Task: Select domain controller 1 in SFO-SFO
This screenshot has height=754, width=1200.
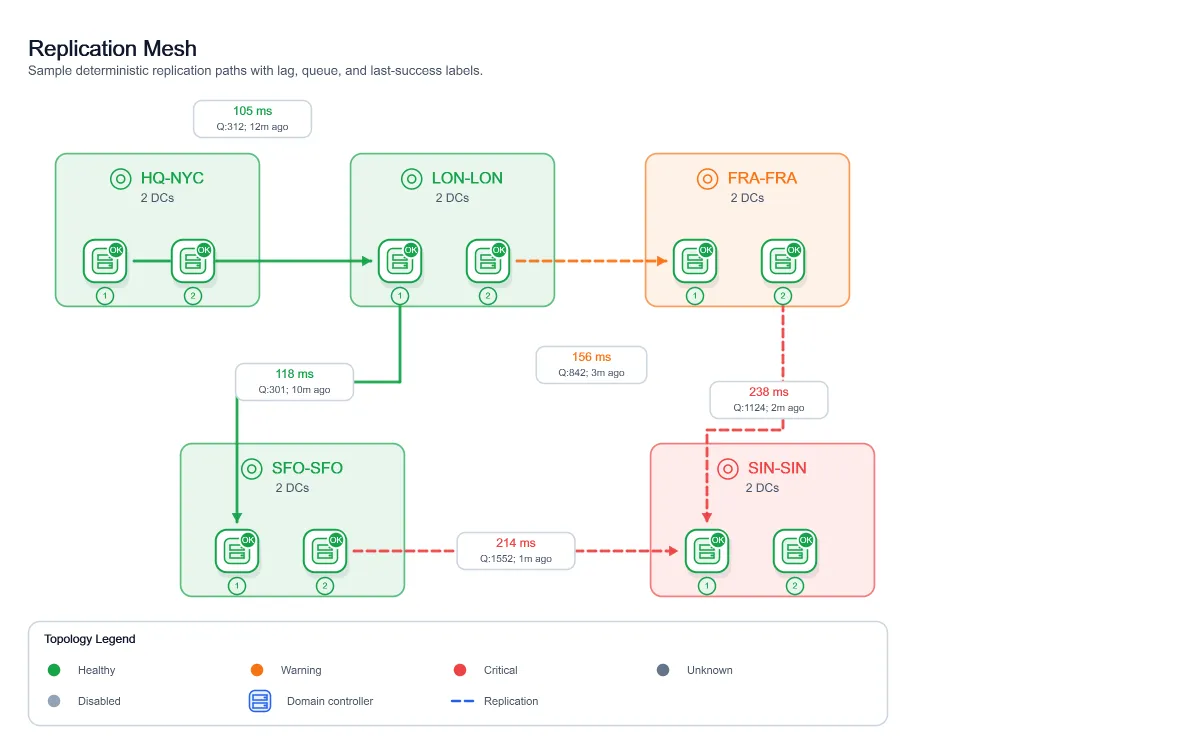Action: pyautogui.click(x=237, y=551)
